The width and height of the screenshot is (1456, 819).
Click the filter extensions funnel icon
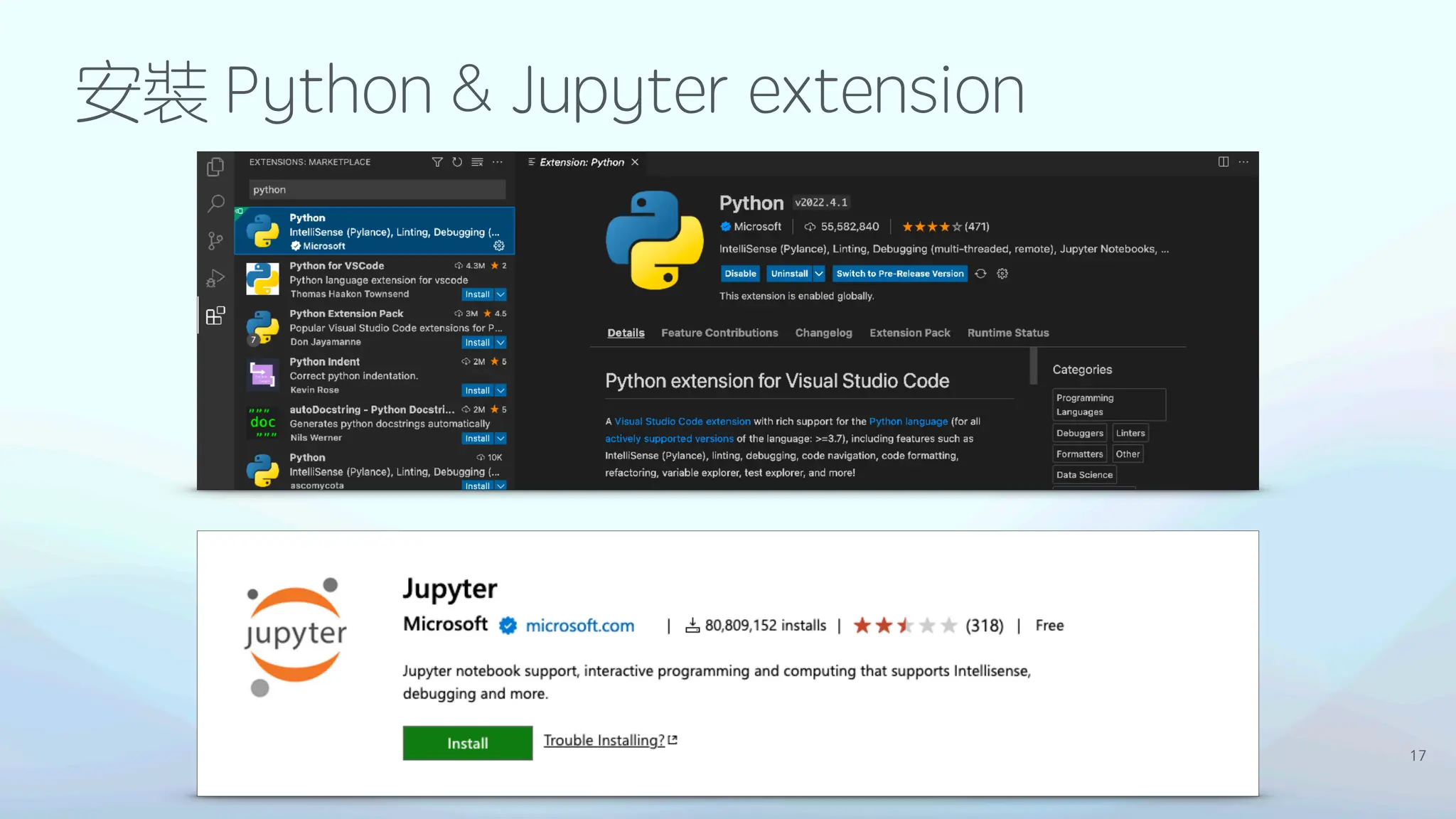[x=437, y=162]
